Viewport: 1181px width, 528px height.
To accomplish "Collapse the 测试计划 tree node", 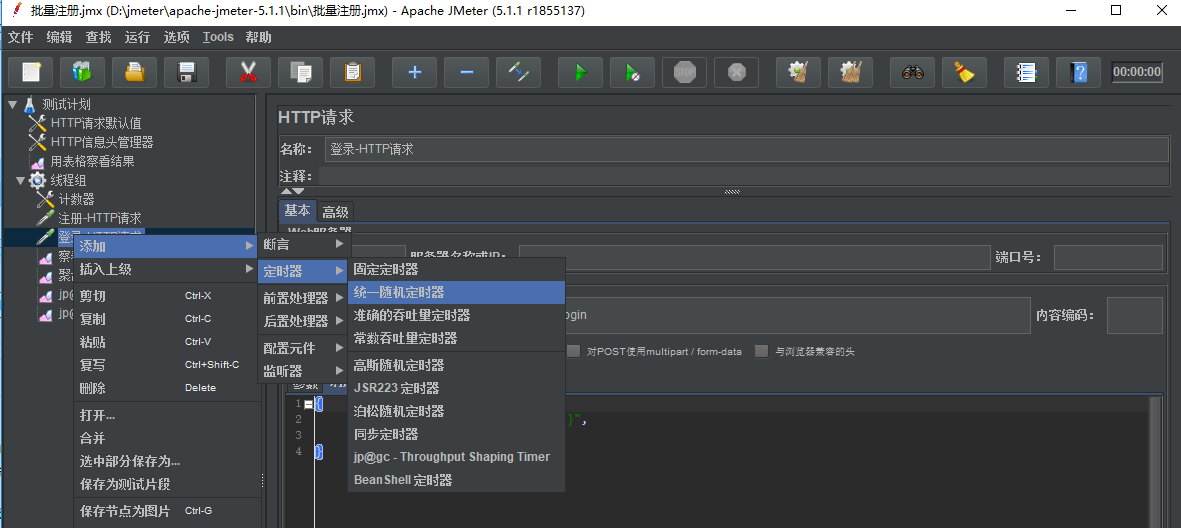I will pyautogui.click(x=12, y=104).
